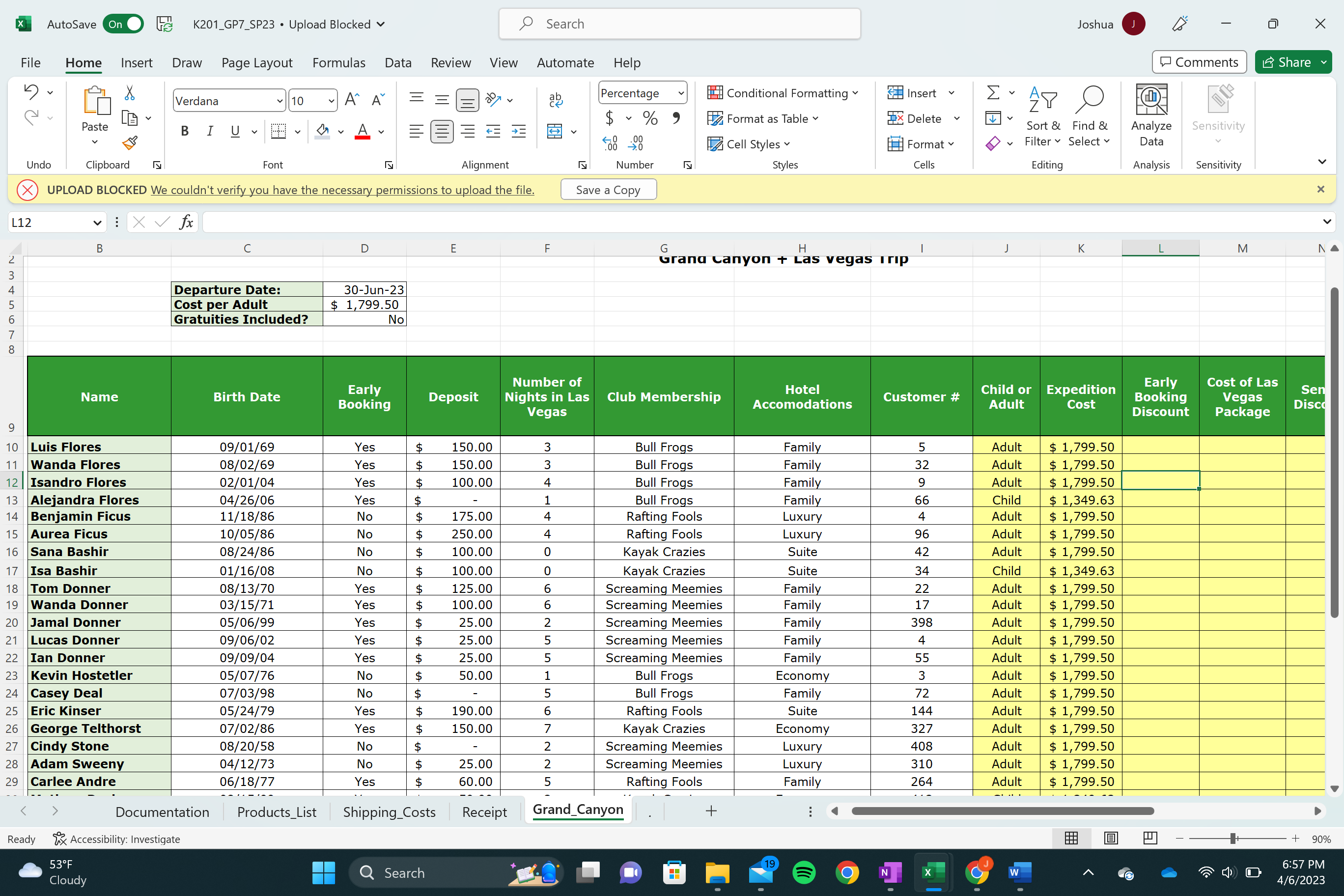Click the Increase Decimal icon
Screen dimensions: 1344x896
pos(610,143)
